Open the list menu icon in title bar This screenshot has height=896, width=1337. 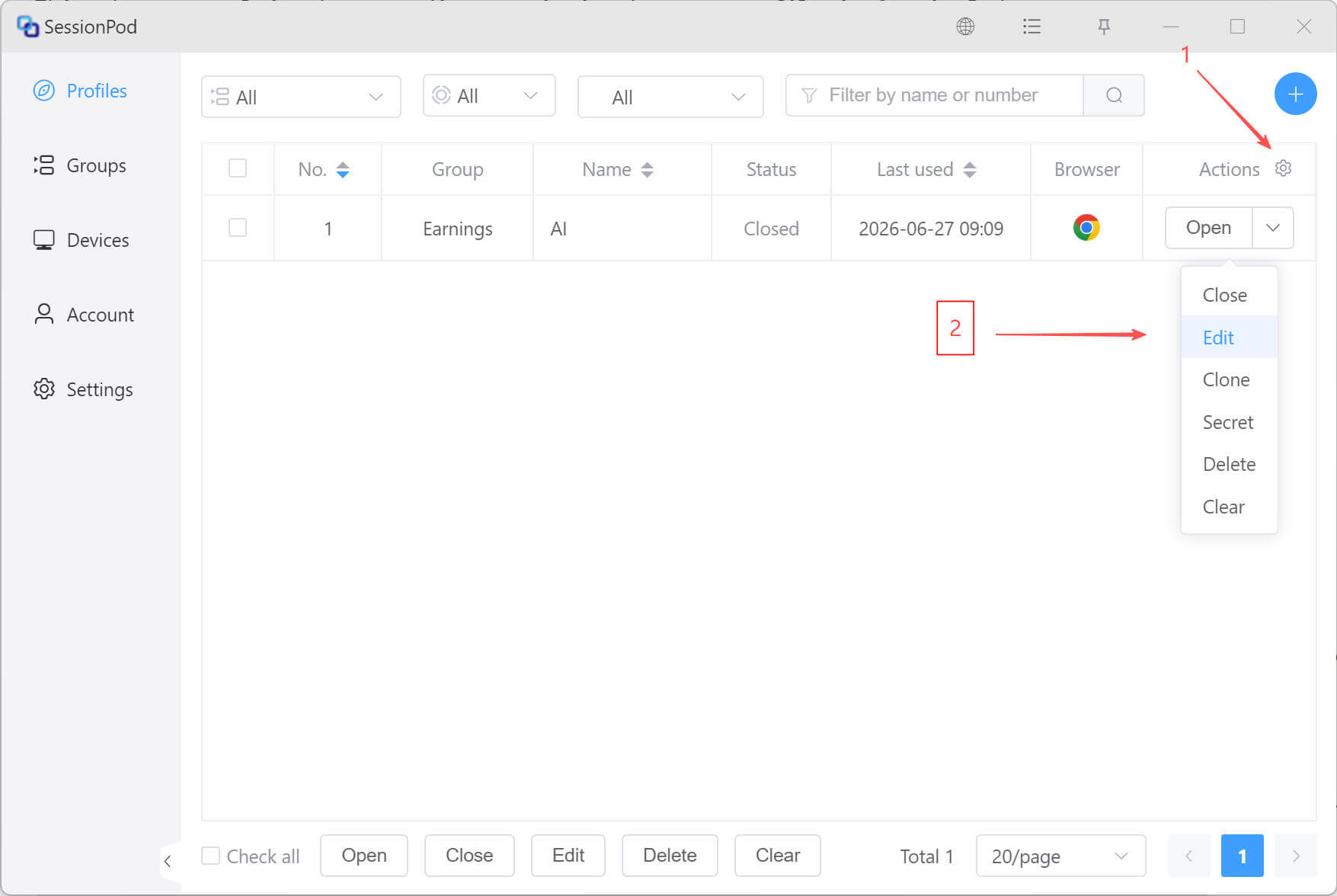[x=1032, y=27]
